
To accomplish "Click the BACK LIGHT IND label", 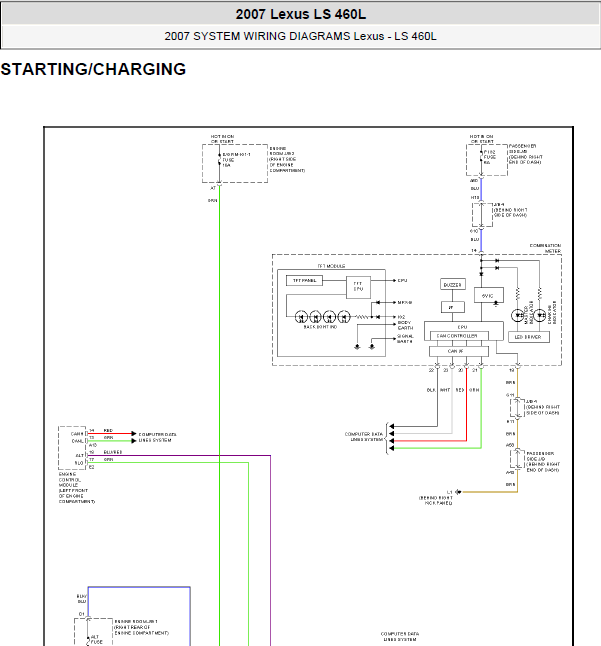I will (x=320, y=327).
